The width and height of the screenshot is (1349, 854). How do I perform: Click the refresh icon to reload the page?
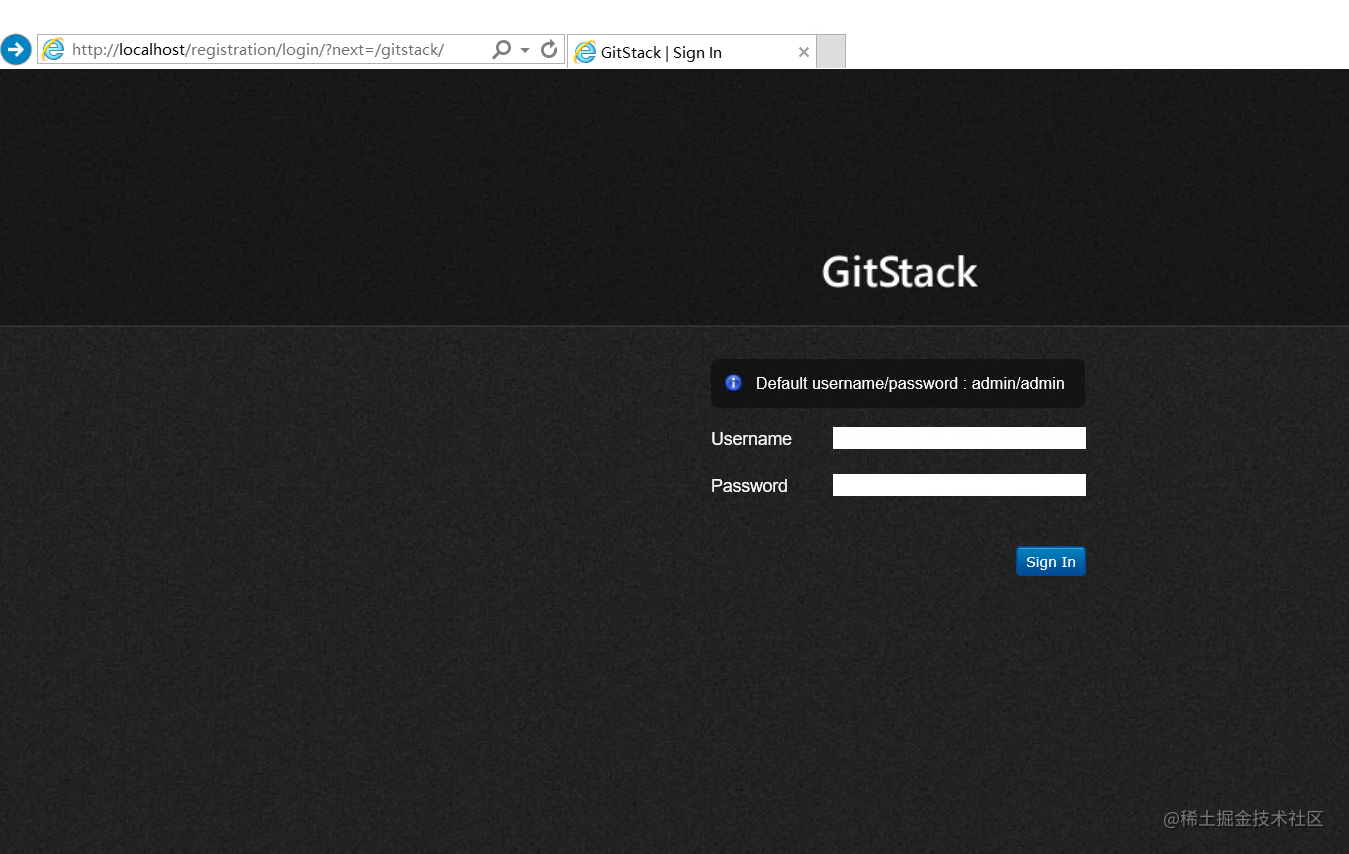pyautogui.click(x=548, y=49)
